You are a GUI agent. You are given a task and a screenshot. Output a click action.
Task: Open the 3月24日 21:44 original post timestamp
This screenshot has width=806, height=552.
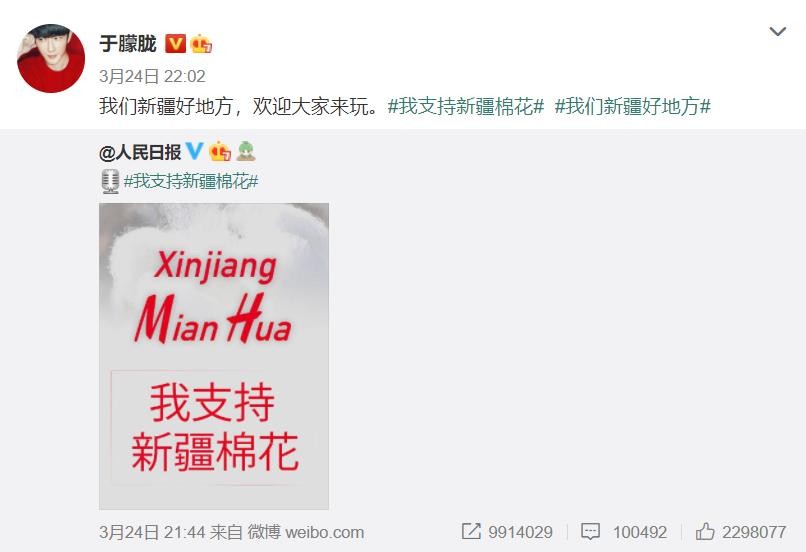point(152,532)
